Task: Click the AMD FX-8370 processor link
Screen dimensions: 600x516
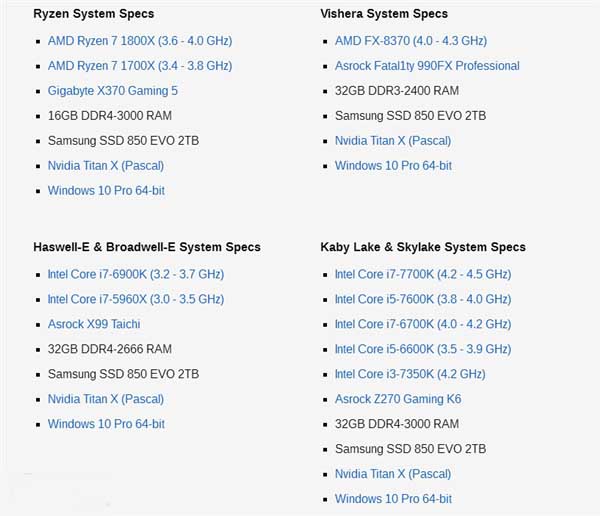Action: (410, 41)
